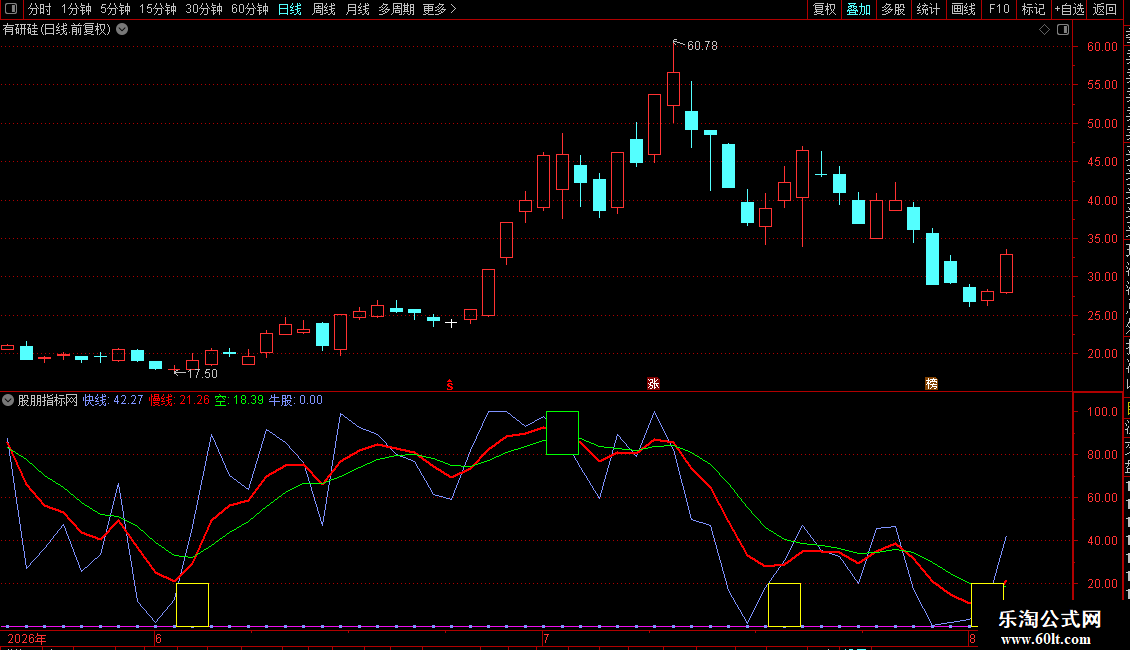Click the 2026年 date label
1130x650 pixels.
[27, 639]
